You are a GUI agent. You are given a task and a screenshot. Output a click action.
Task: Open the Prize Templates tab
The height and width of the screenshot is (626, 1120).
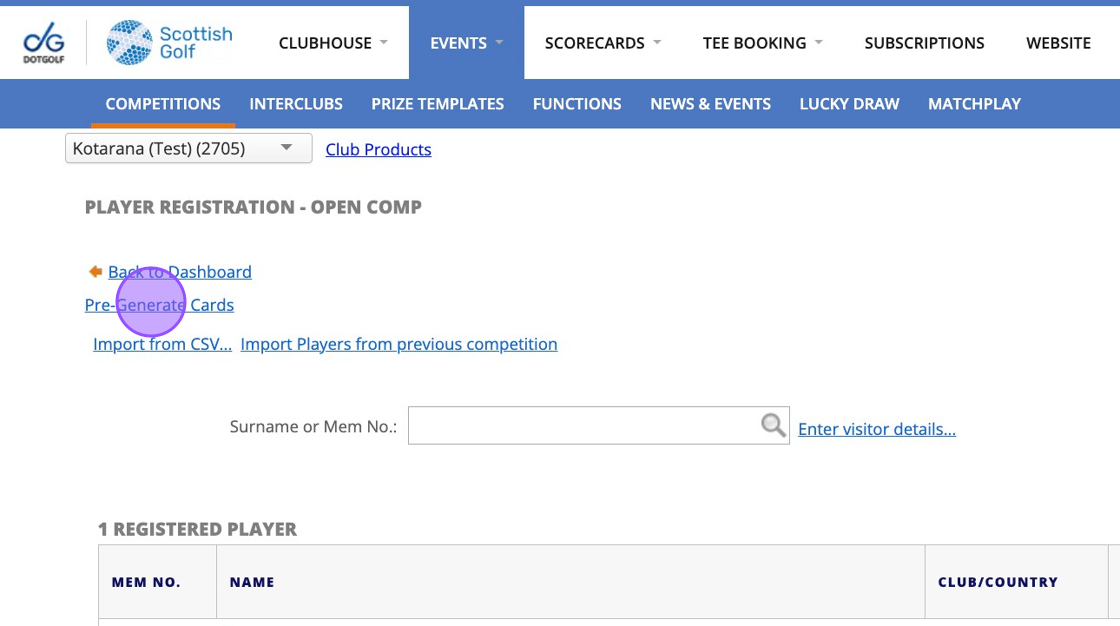click(437, 104)
